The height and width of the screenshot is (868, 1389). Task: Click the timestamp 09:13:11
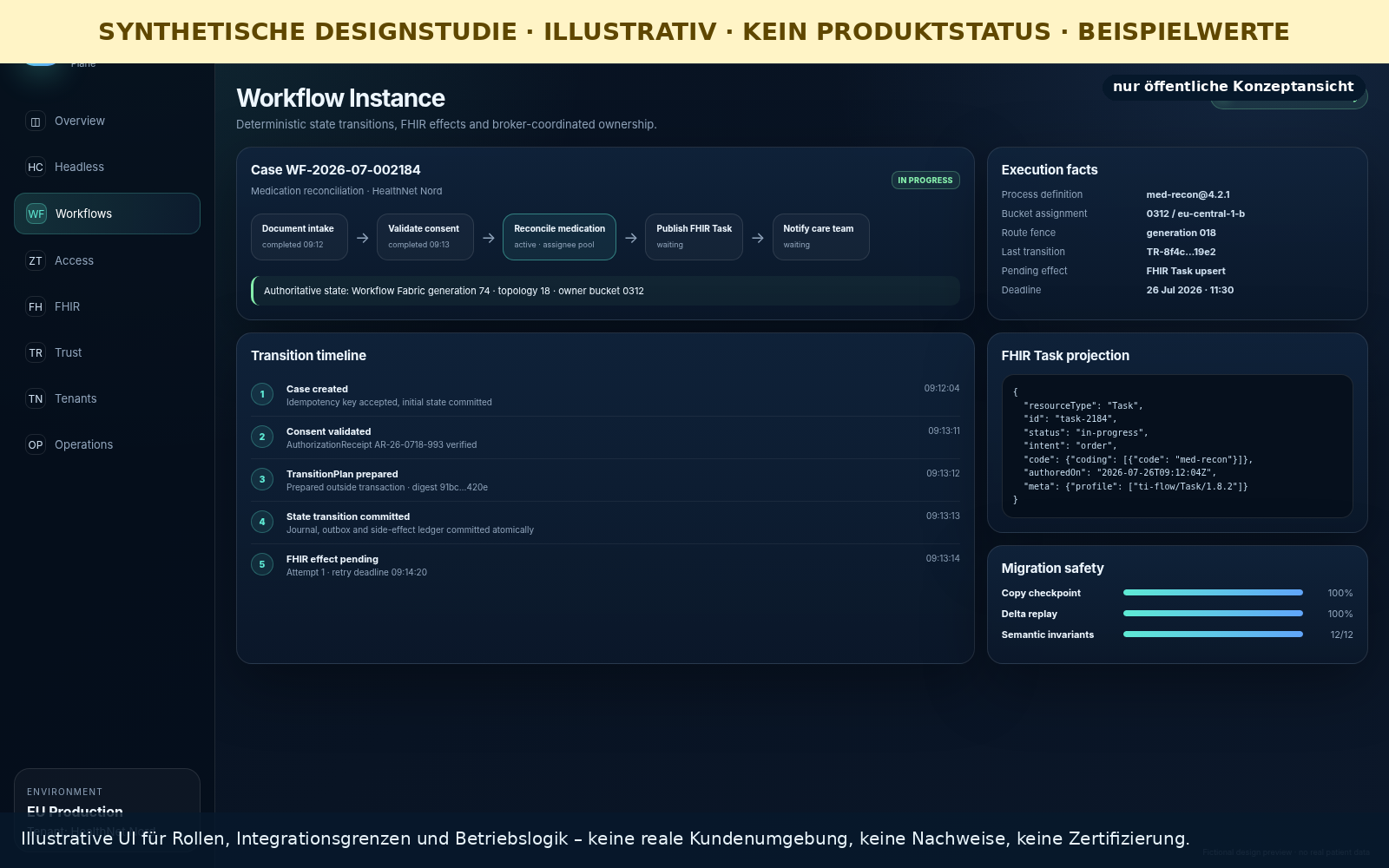click(944, 431)
